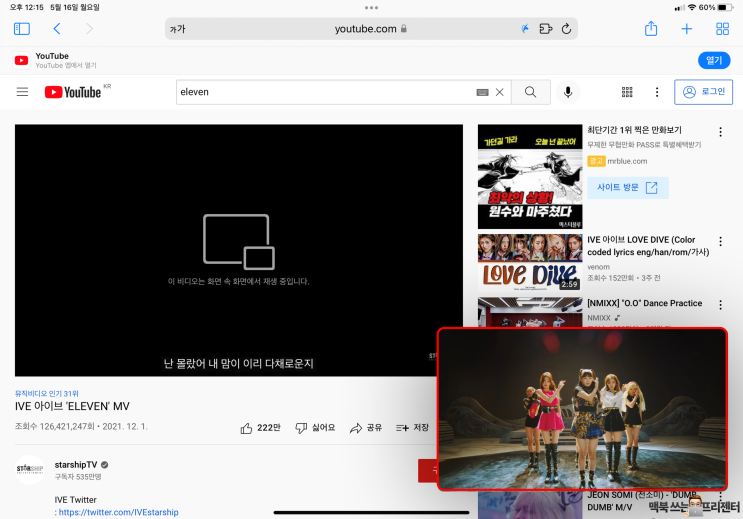Open the twitter.com/IVEstarship link
Image resolution: width=743 pixels, height=519 pixels.
pos(118,512)
